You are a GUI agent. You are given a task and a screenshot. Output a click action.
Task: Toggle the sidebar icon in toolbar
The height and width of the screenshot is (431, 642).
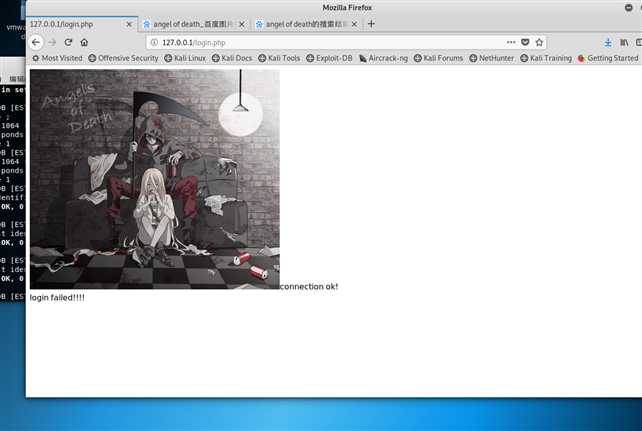point(639,42)
